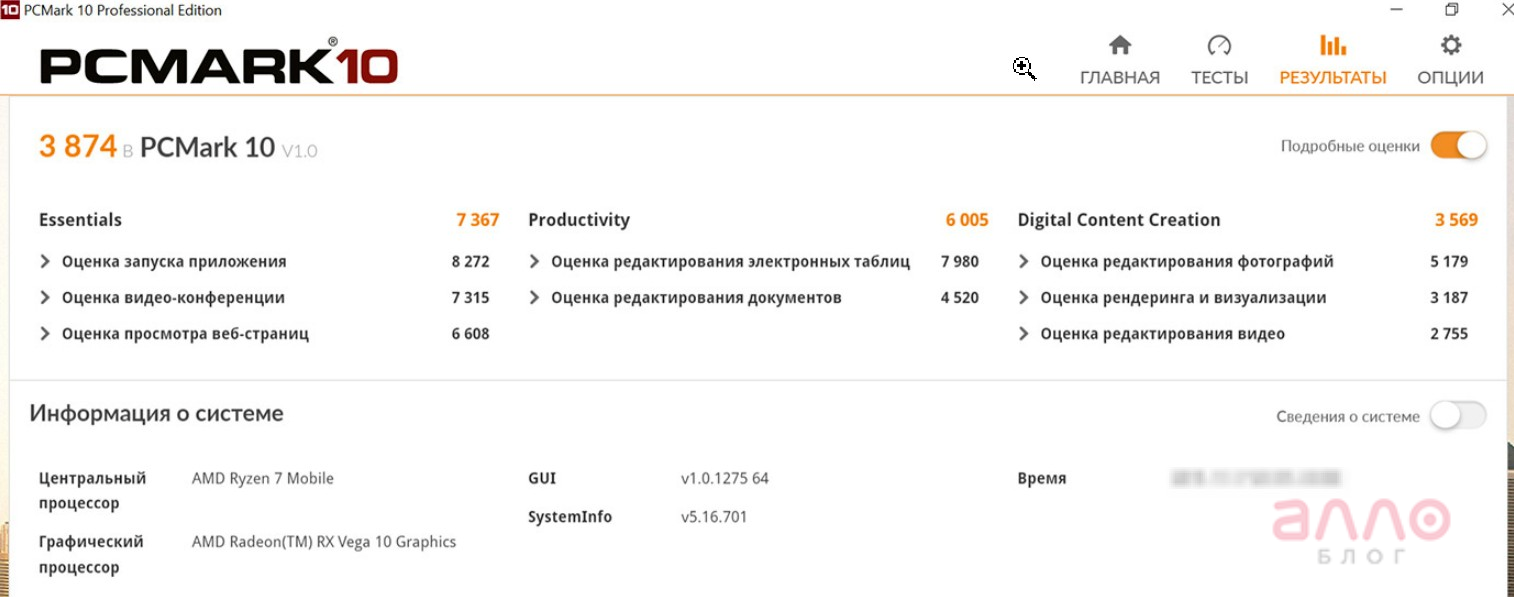
Task: Click the score value 3 187
Action: click(1449, 298)
